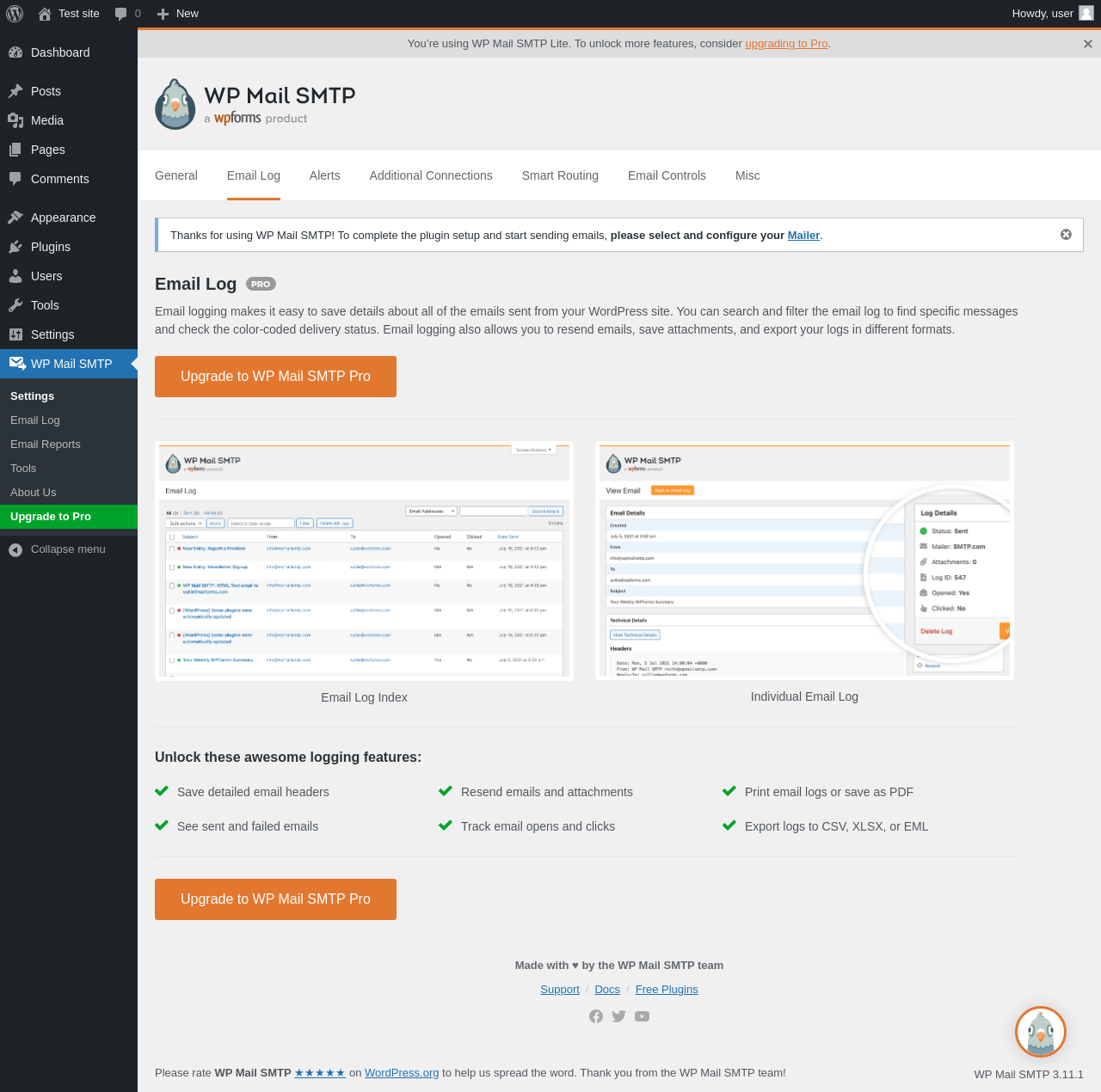
Task: Click the Collapse menu arrow icon
Action: coord(15,549)
